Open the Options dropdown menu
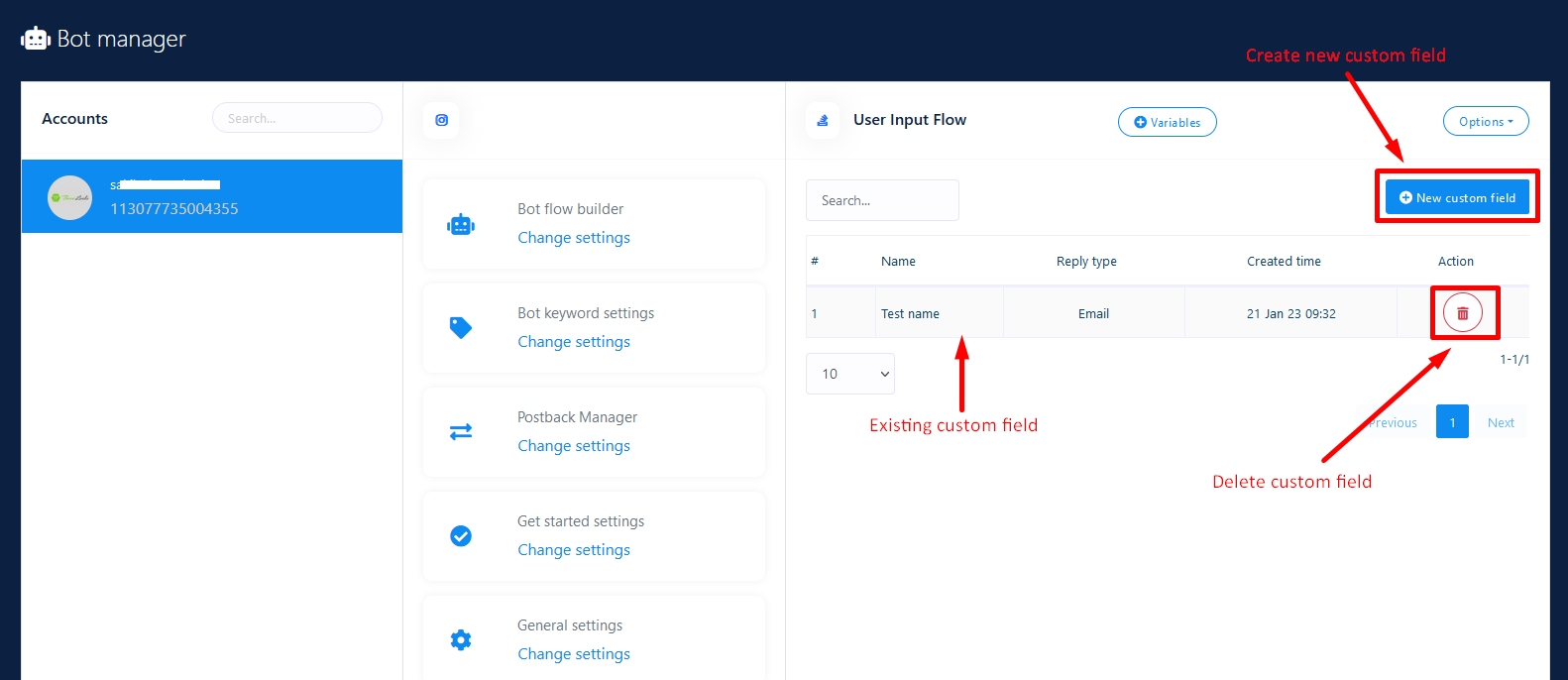The width and height of the screenshot is (1568, 680). coord(1485,122)
